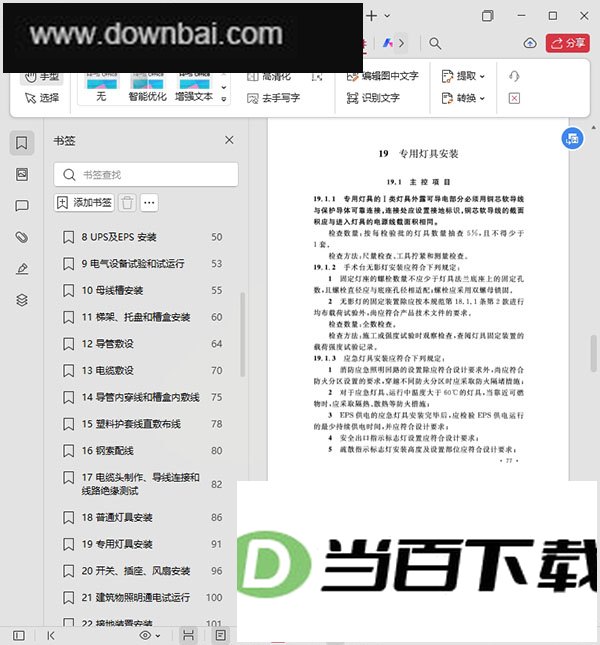Screen dimensions: 600x645
Task: Open the attachments paperclip icon in sidebar
Action: point(22,237)
